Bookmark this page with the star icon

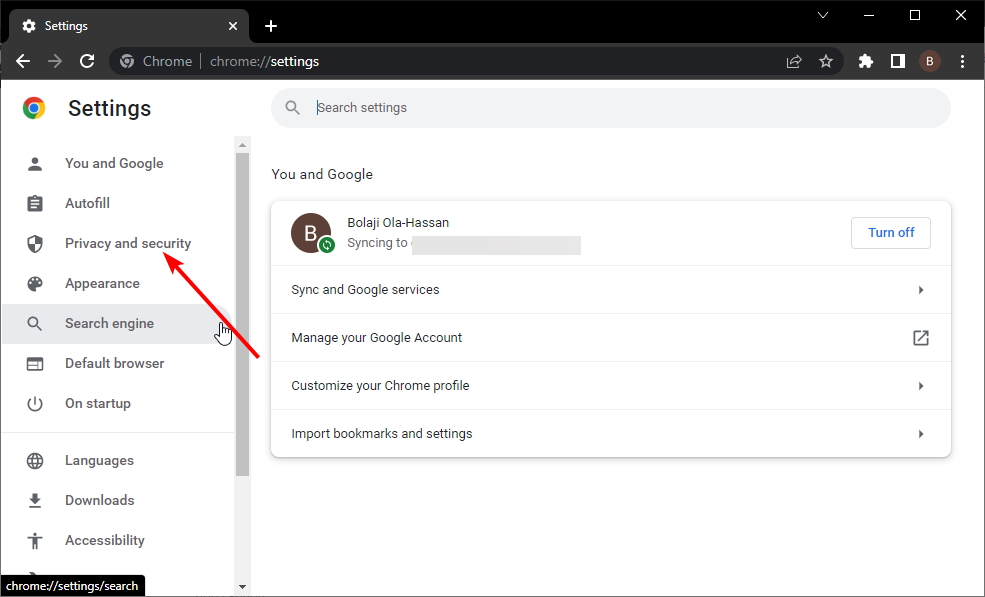click(x=826, y=61)
